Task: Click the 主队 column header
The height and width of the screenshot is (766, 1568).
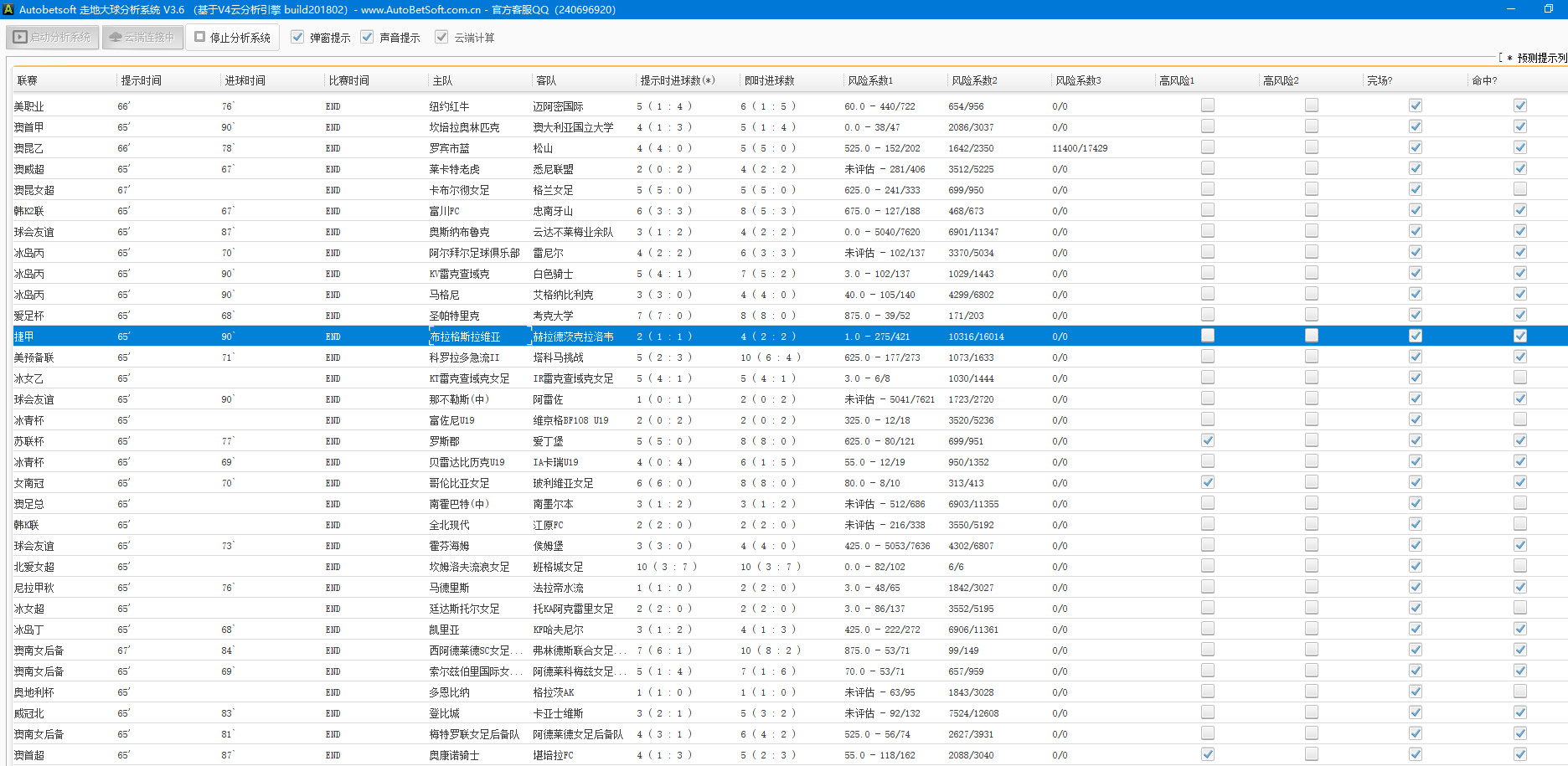Action: (442, 80)
